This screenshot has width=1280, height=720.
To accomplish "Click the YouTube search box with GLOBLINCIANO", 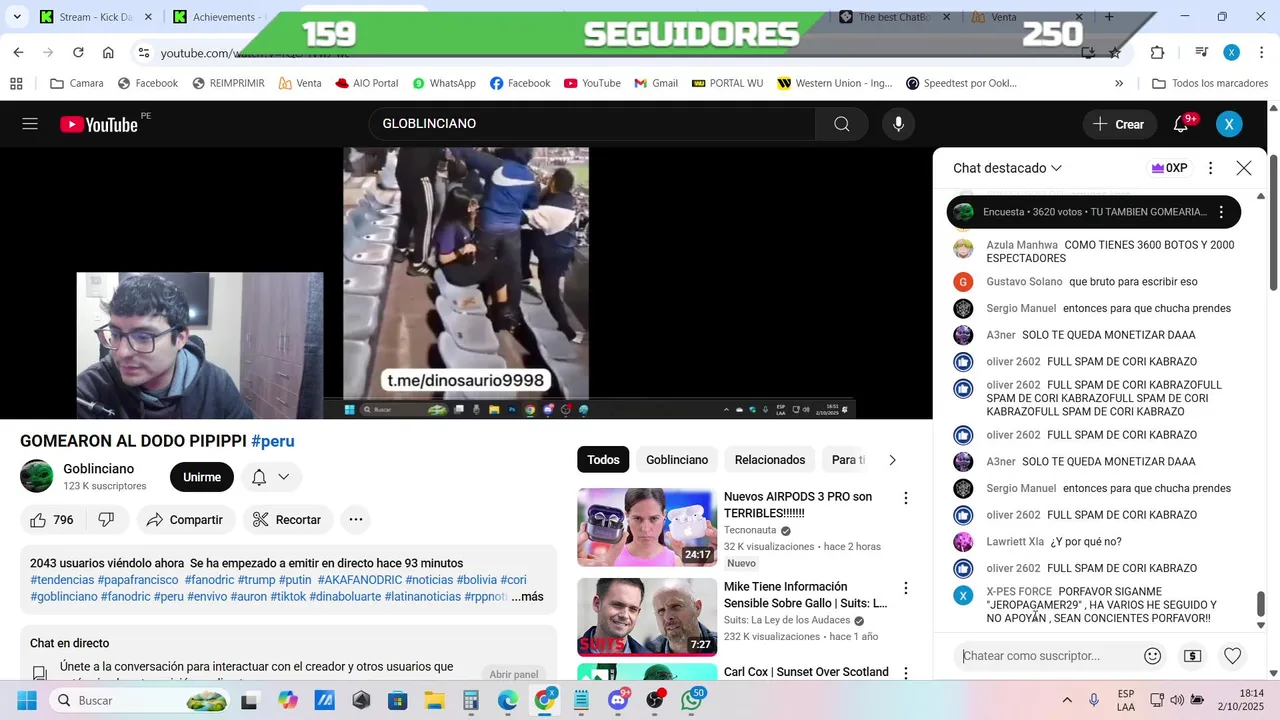I will [x=592, y=124].
